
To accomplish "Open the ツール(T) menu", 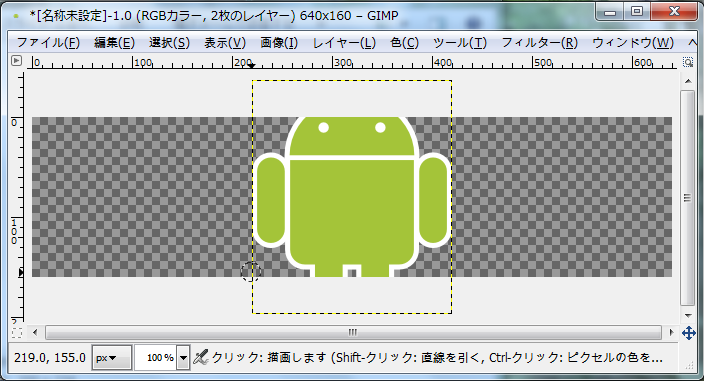I will (460, 43).
